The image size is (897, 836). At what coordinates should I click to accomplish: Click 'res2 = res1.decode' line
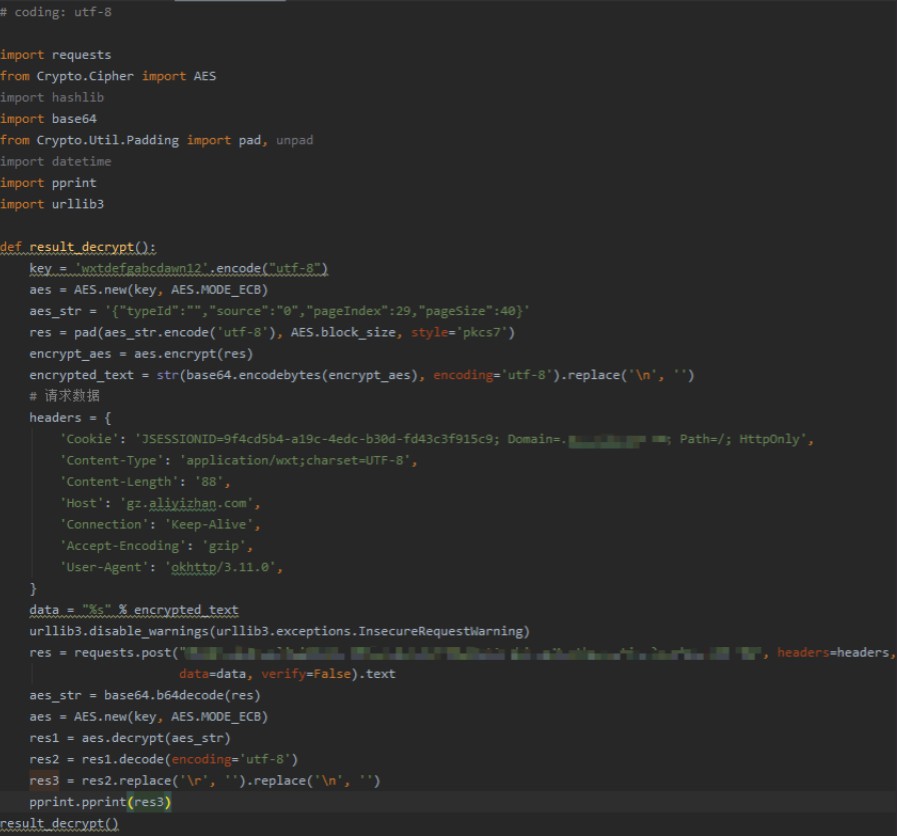click(164, 760)
